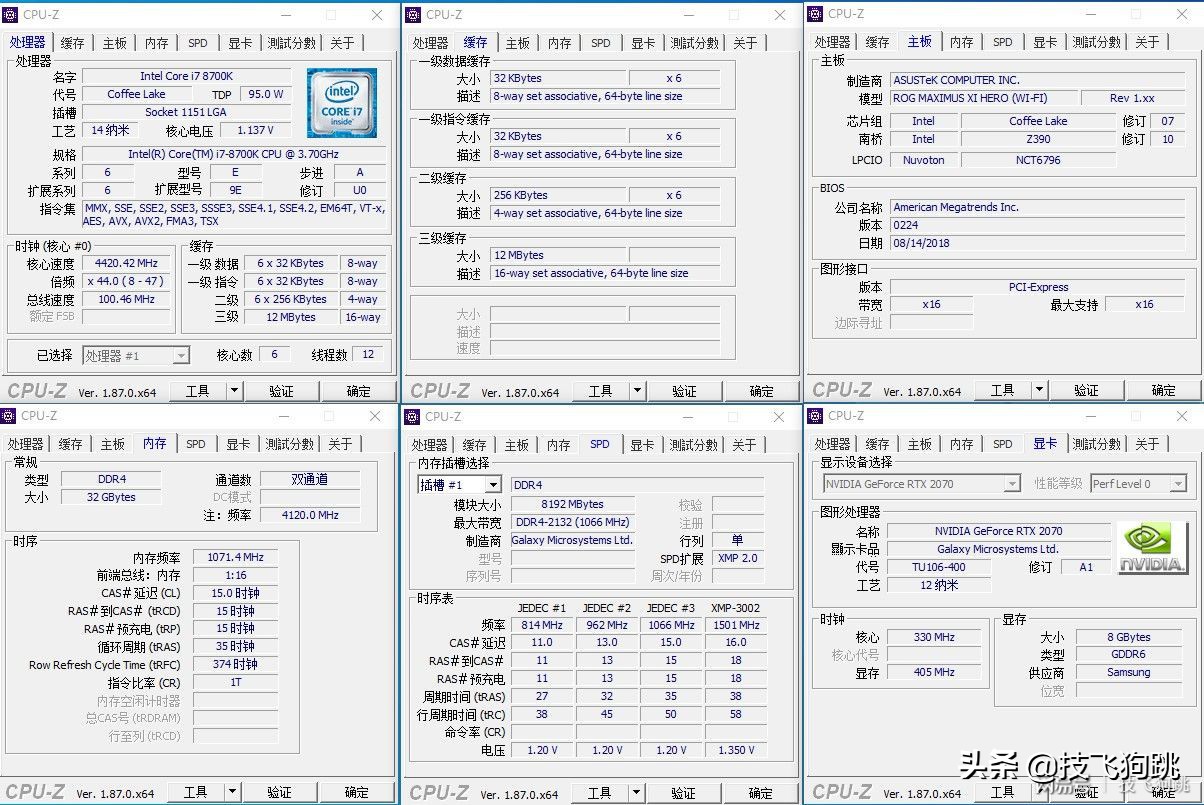Click the CPU-Z icon in a window title bar

(x=12, y=14)
